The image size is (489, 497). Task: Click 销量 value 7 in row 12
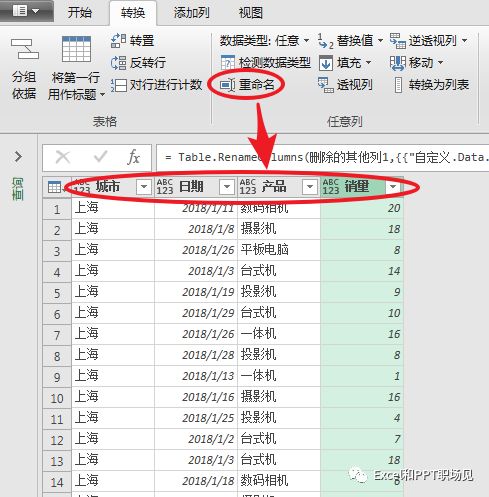click(362, 439)
